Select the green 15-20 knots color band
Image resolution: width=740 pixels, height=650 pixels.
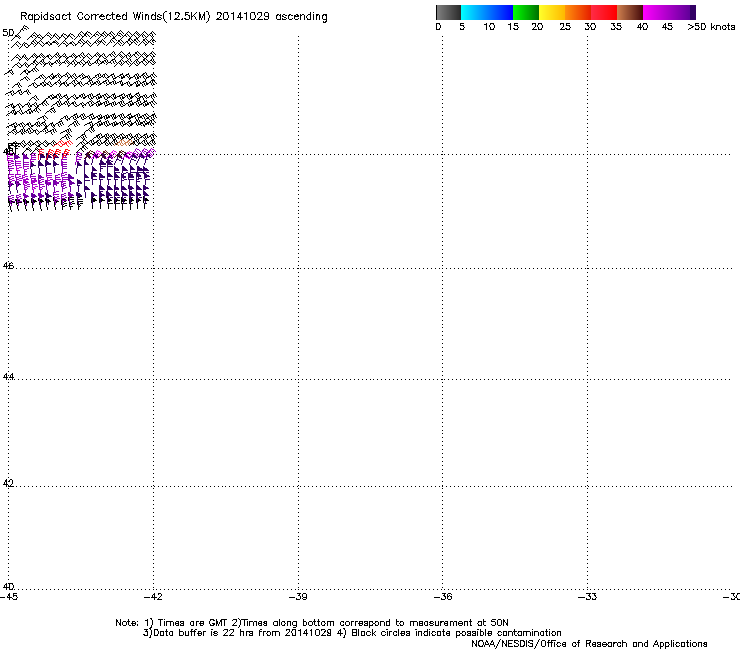click(x=526, y=12)
